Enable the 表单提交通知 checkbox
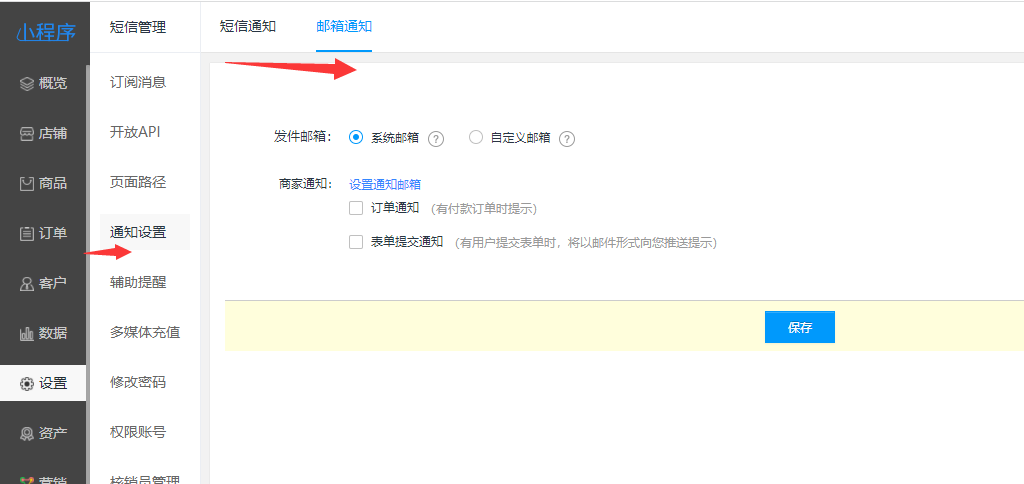 tap(356, 242)
